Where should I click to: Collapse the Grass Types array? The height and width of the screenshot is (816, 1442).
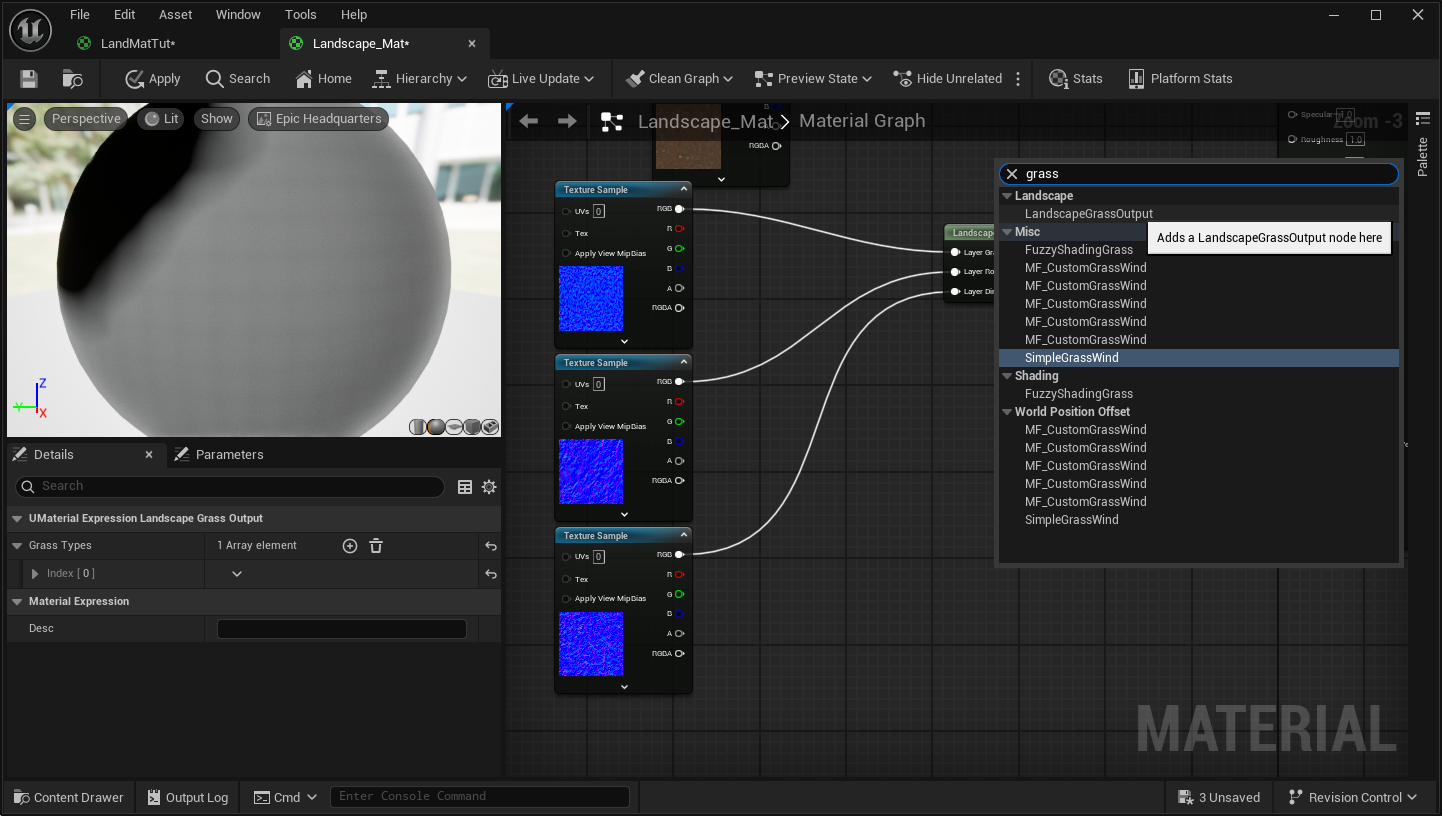point(17,546)
